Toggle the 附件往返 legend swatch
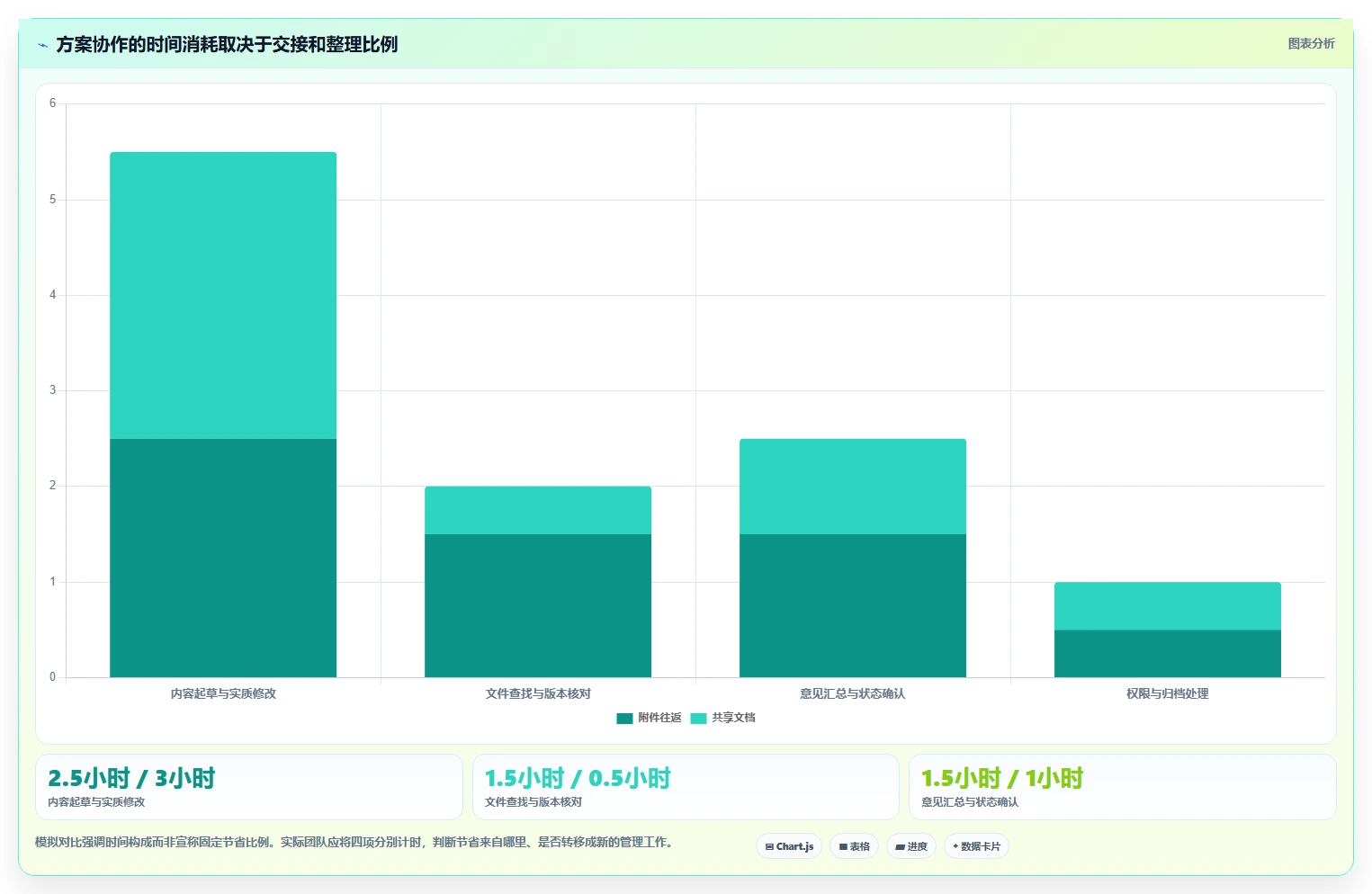This screenshot has height=894, width=1372. 624,718
